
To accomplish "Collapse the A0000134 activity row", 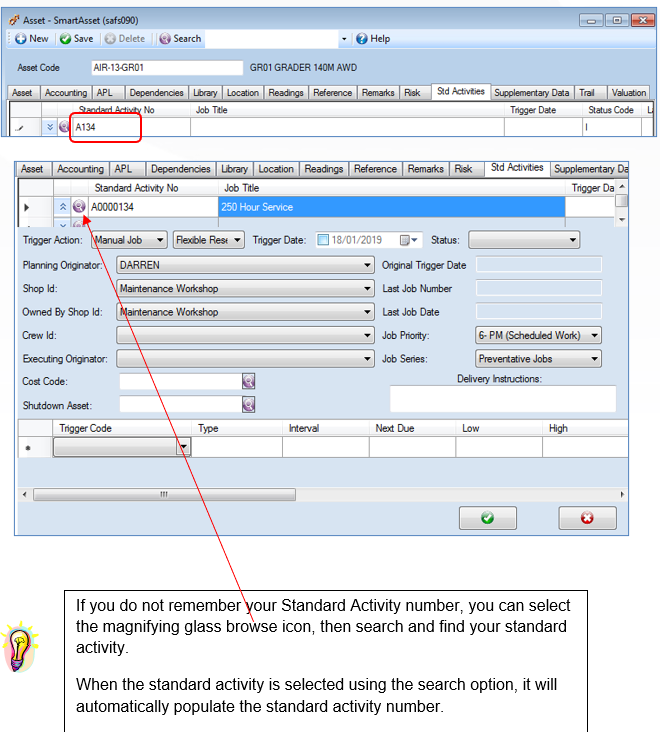I will pyautogui.click(x=63, y=206).
